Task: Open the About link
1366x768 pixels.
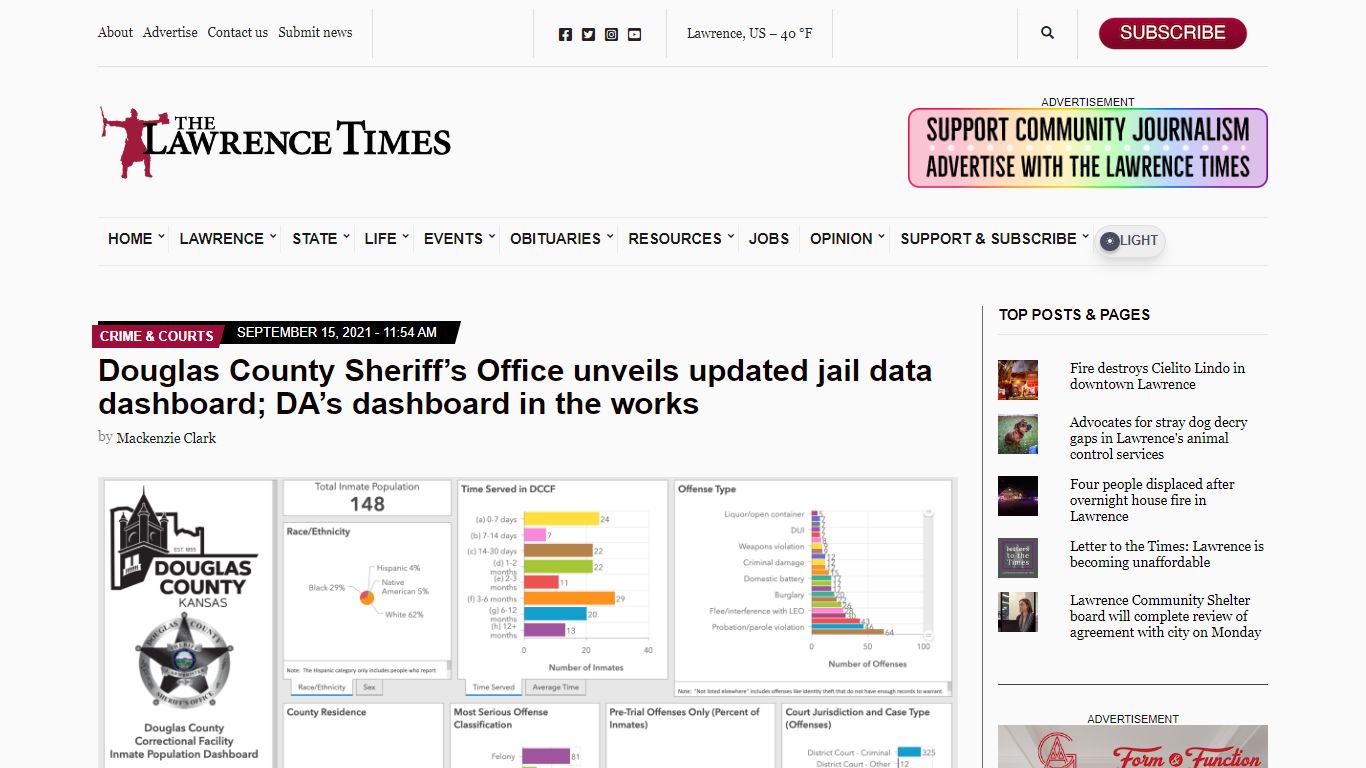Action: coord(115,33)
